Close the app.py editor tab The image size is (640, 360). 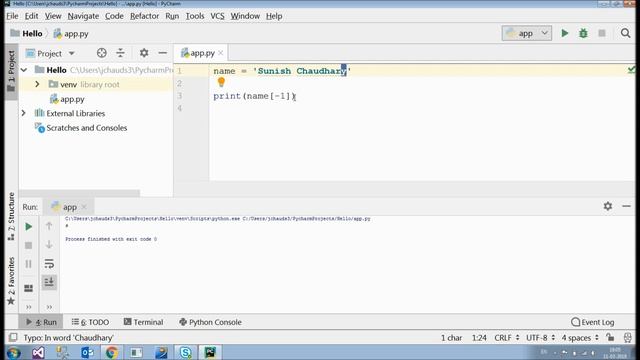[x=221, y=53]
